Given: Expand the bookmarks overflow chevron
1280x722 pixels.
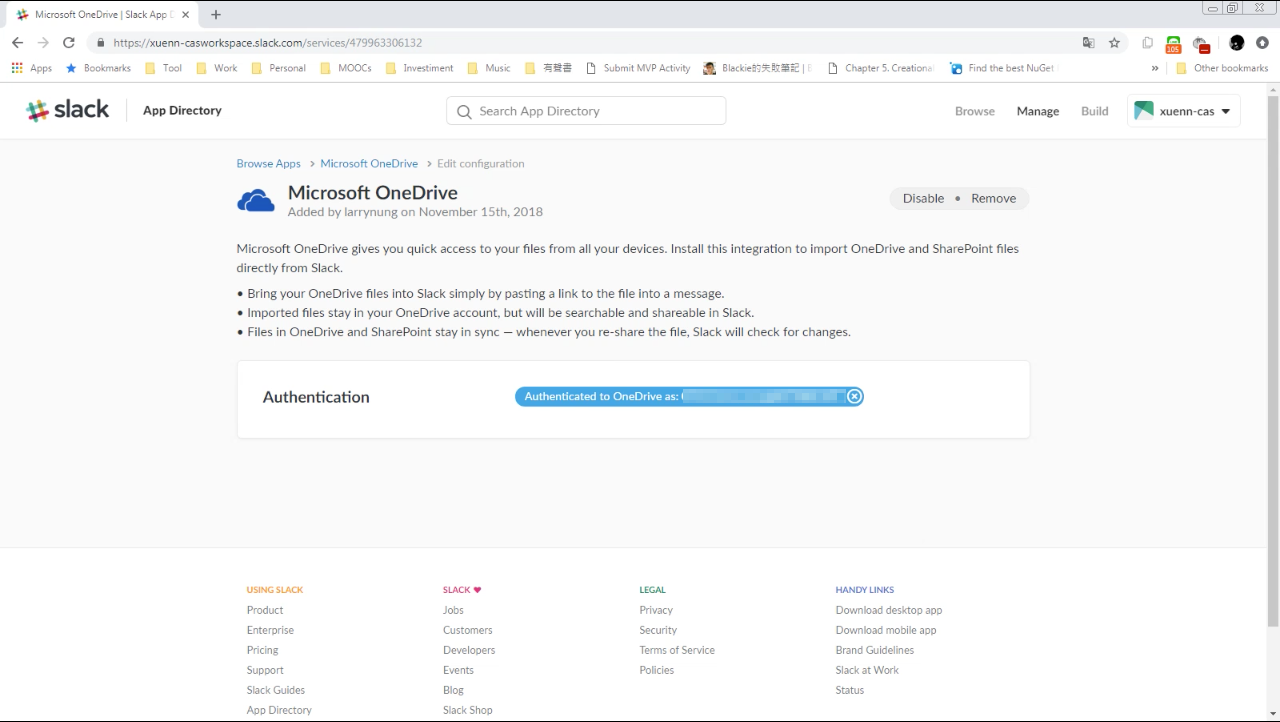Looking at the screenshot, I should pyautogui.click(x=1155, y=68).
